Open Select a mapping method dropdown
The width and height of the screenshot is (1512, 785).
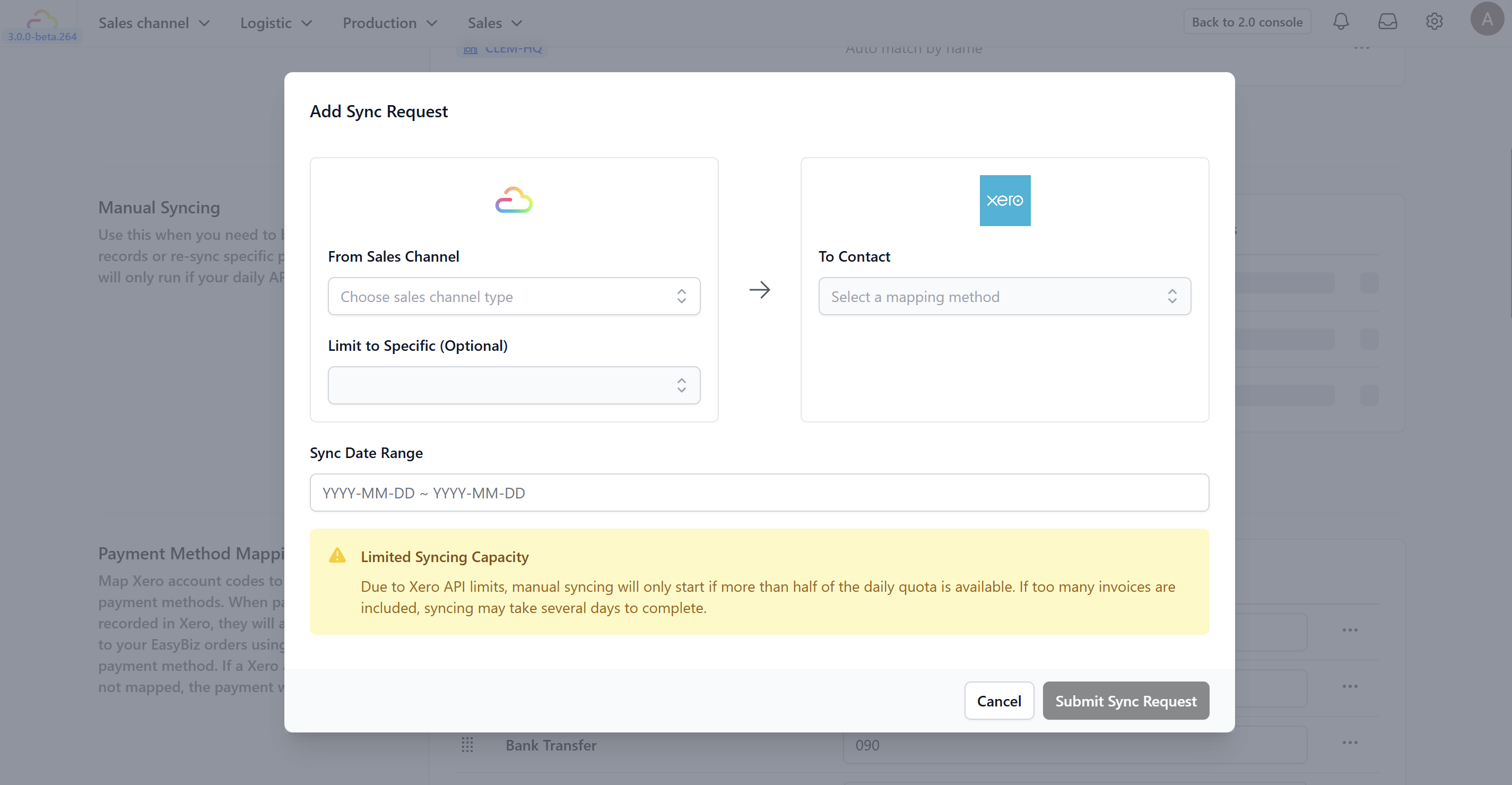click(x=1004, y=297)
